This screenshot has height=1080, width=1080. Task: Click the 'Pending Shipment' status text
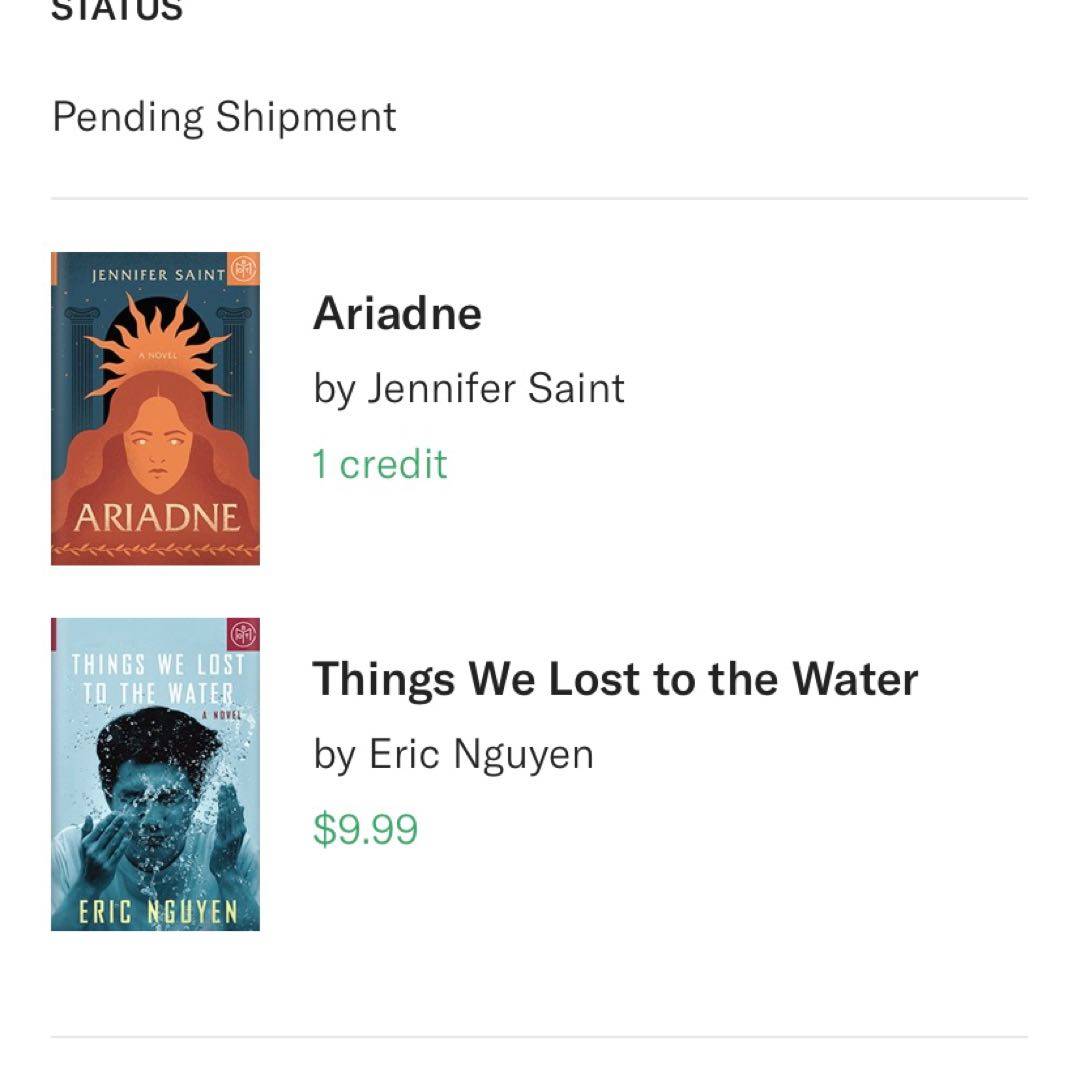tap(224, 116)
